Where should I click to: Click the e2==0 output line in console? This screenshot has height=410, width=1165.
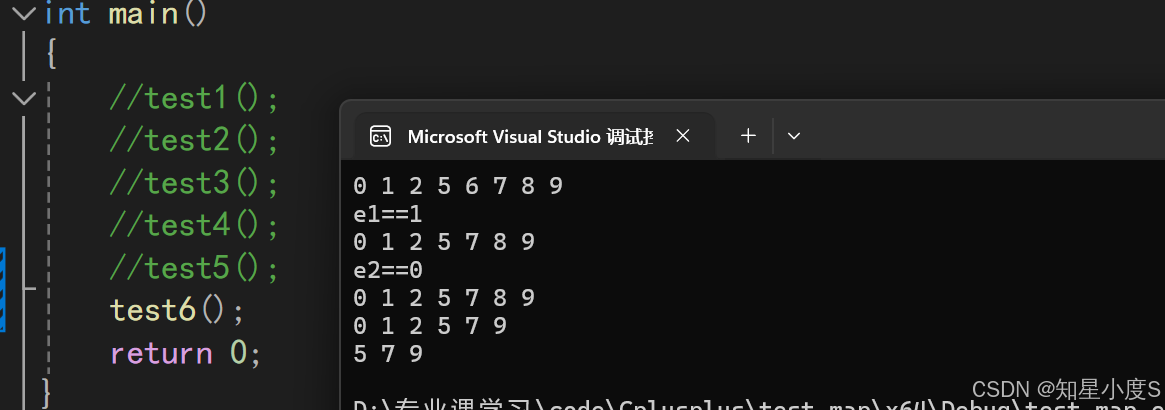coord(388,270)
